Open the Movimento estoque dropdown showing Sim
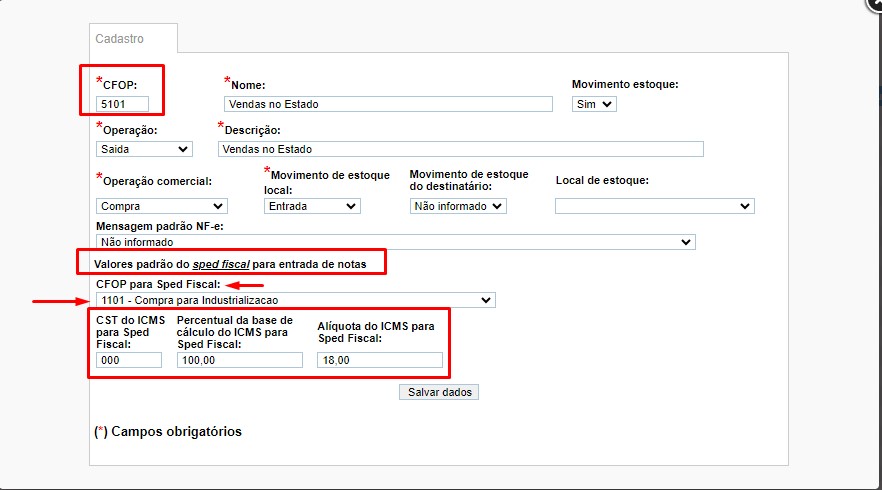 click(x=594, y=104)
